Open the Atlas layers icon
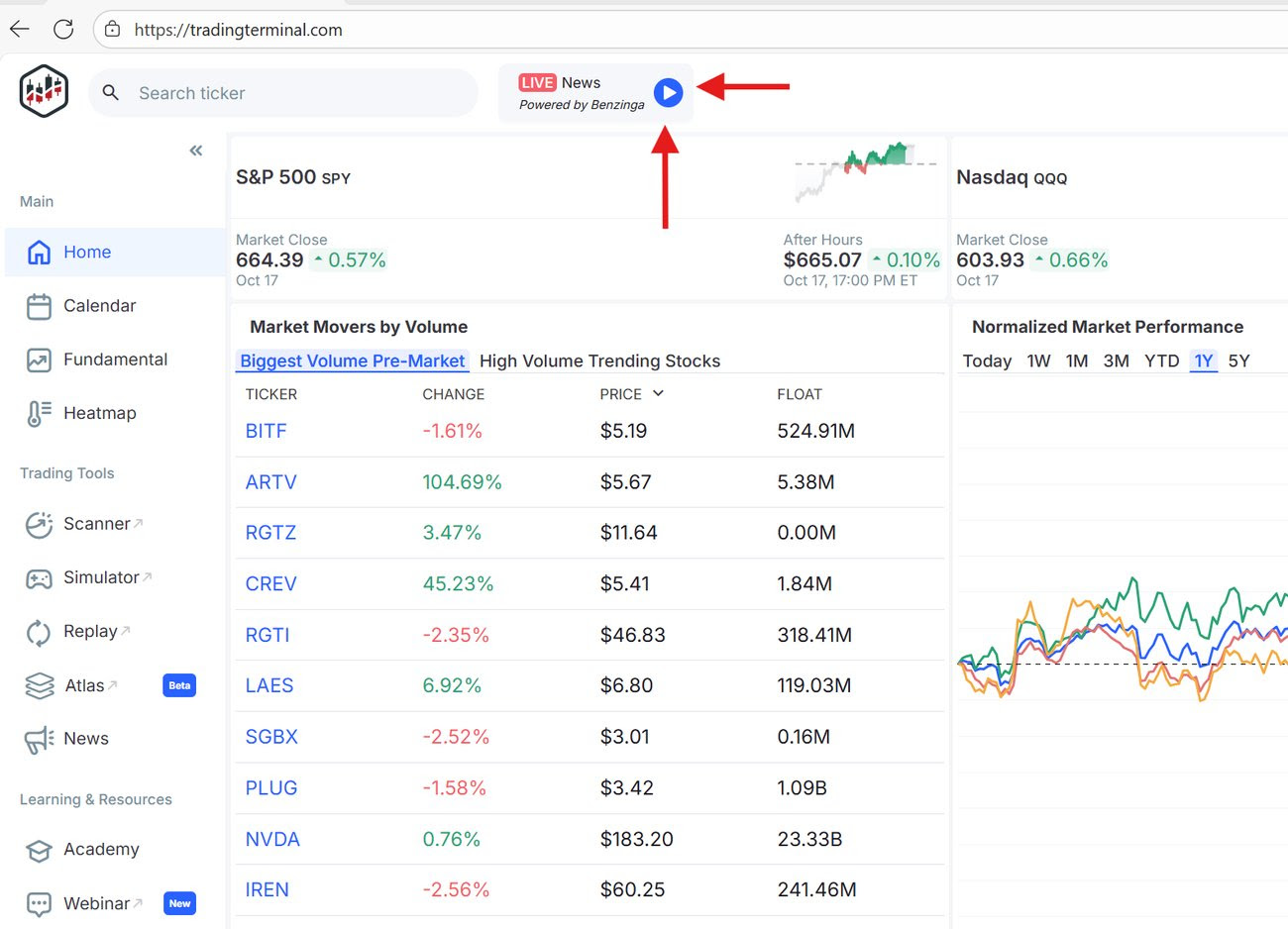The image size is (1288, 929). pyautogui.click(x=39, y=685)
